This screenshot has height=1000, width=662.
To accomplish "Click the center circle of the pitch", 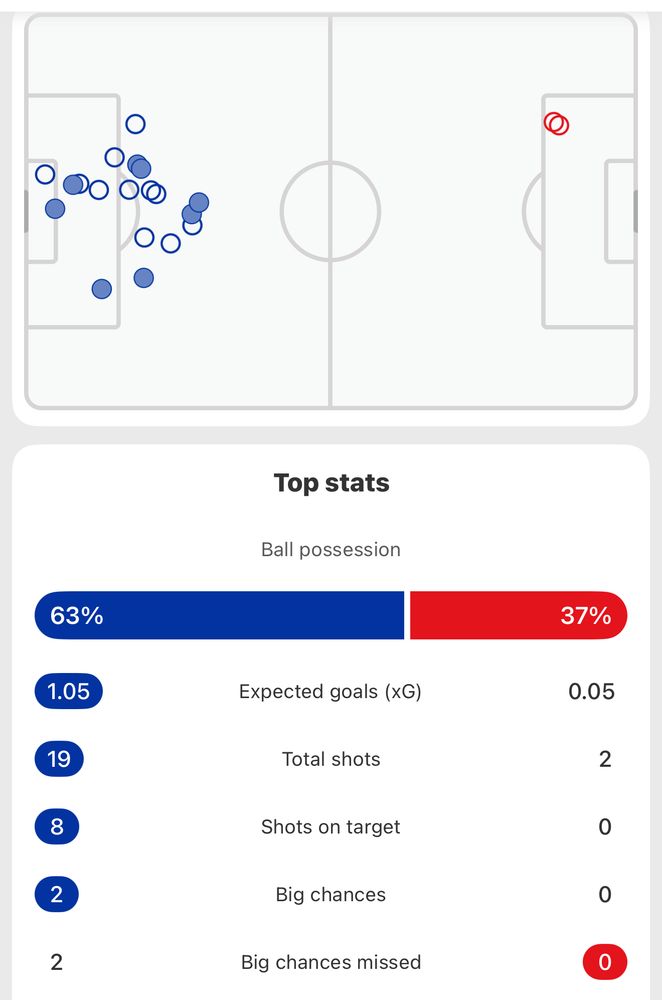I will click(x=330, y=211).
